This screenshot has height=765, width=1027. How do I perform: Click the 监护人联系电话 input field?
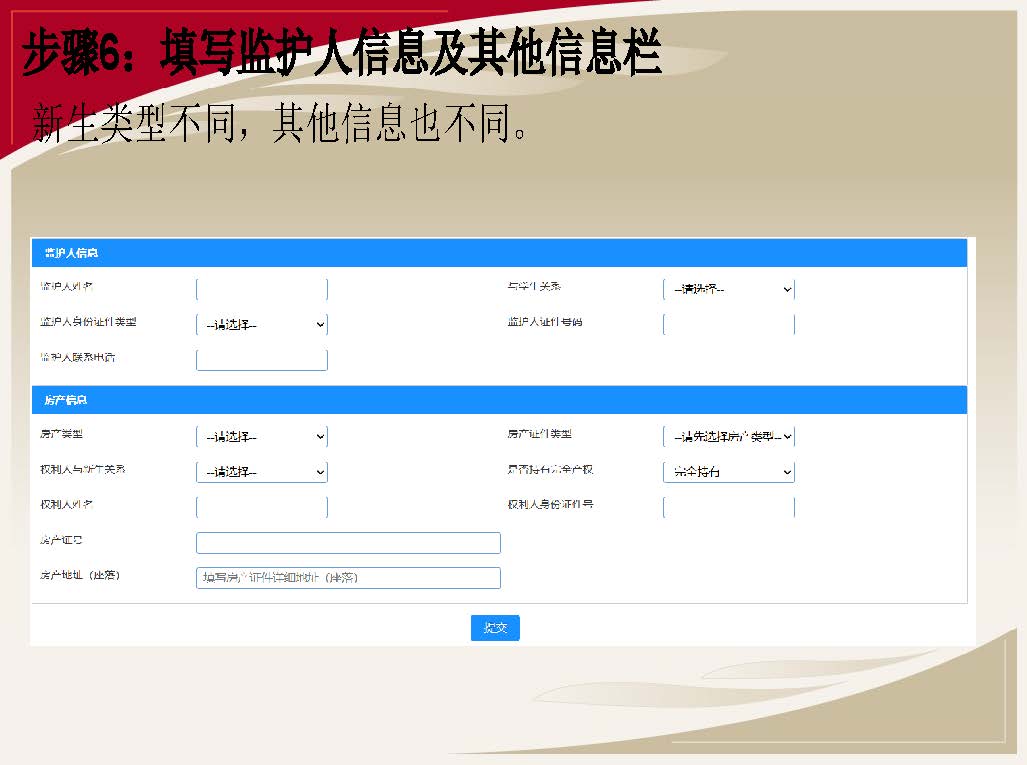(261, 360)
